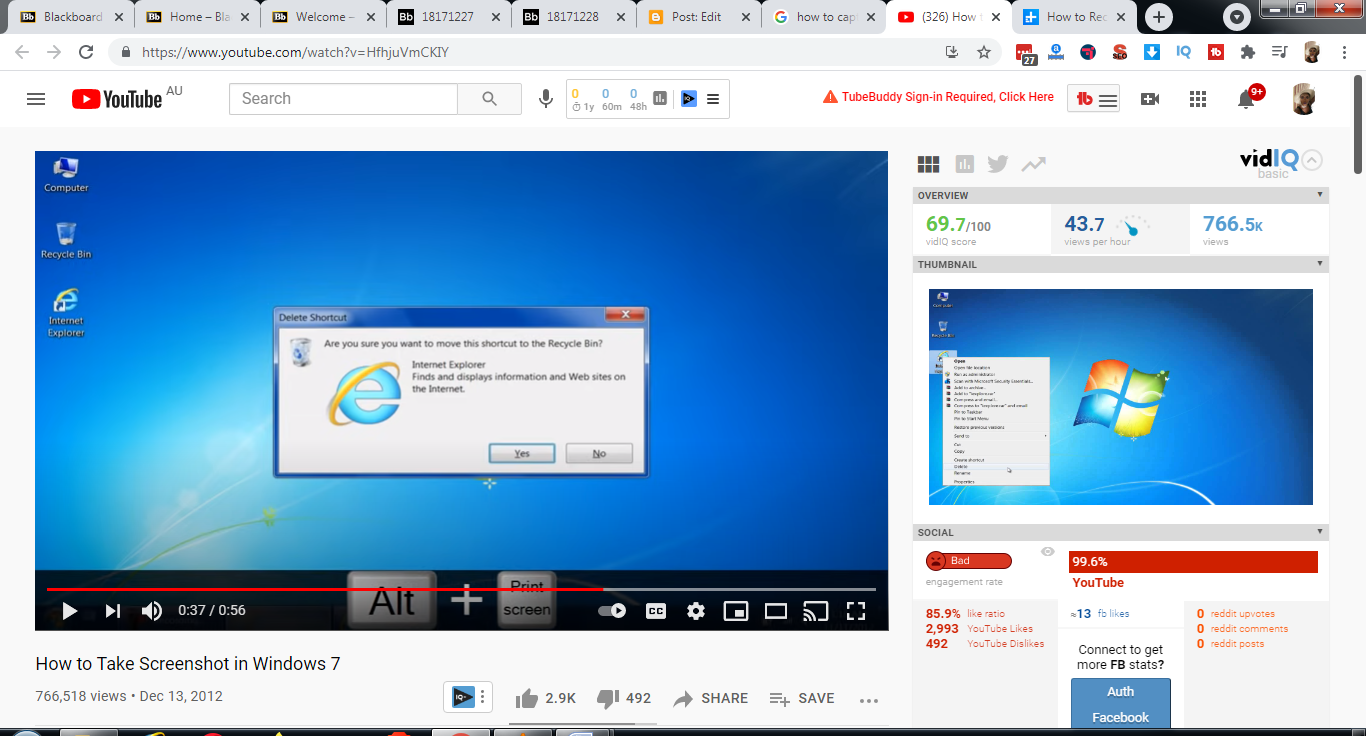Click the SAVE to playlist button
Viewport: 1366px width, 736px height.
(802, 698)
